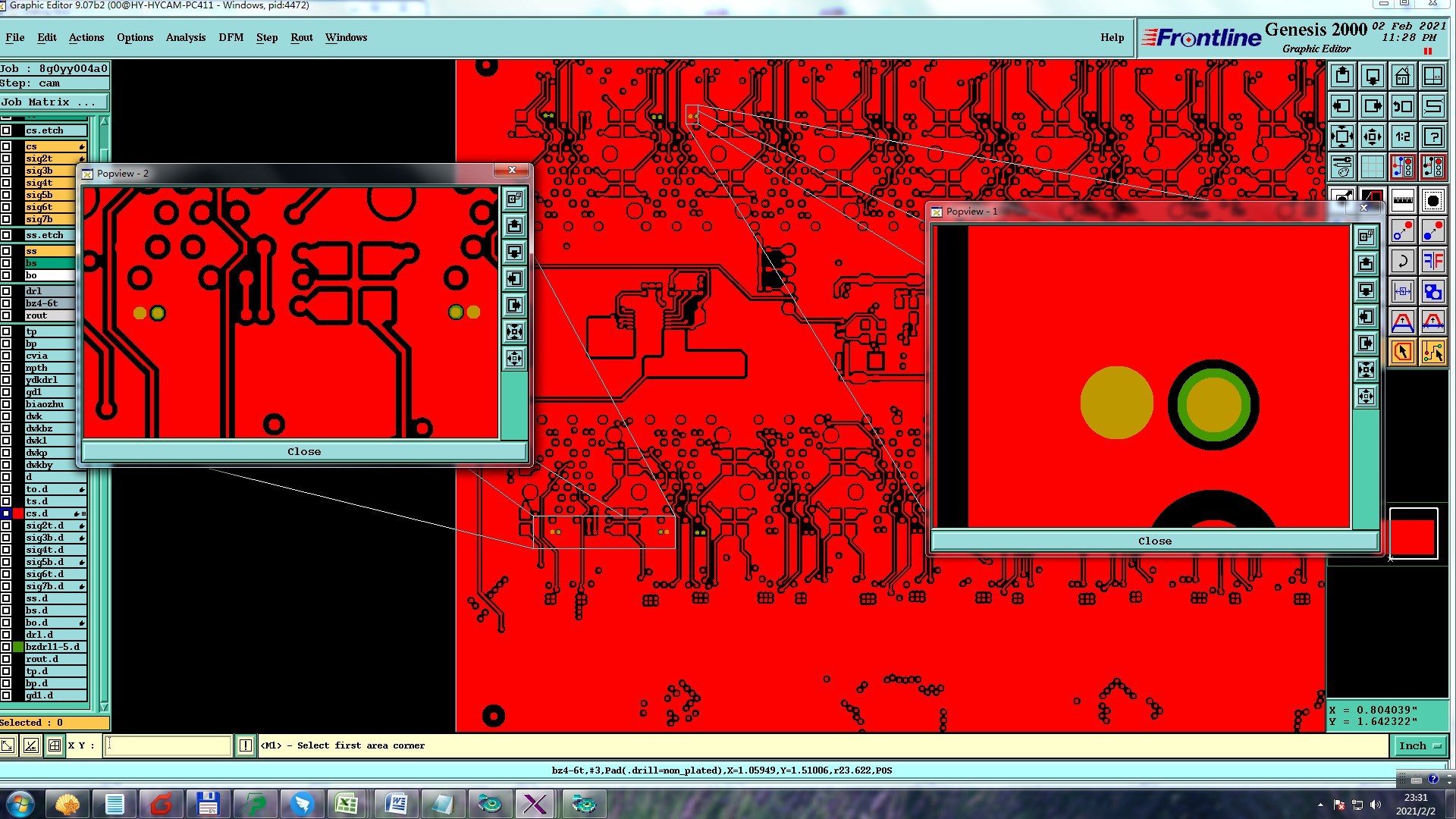Select the 1:2 zoom scale icon

1402,136
